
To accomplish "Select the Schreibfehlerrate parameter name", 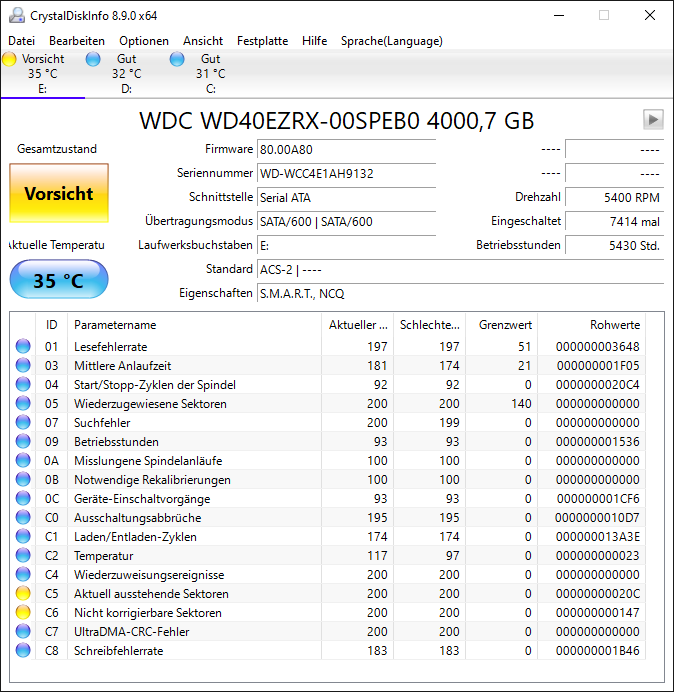I will [x=118, y=651].
